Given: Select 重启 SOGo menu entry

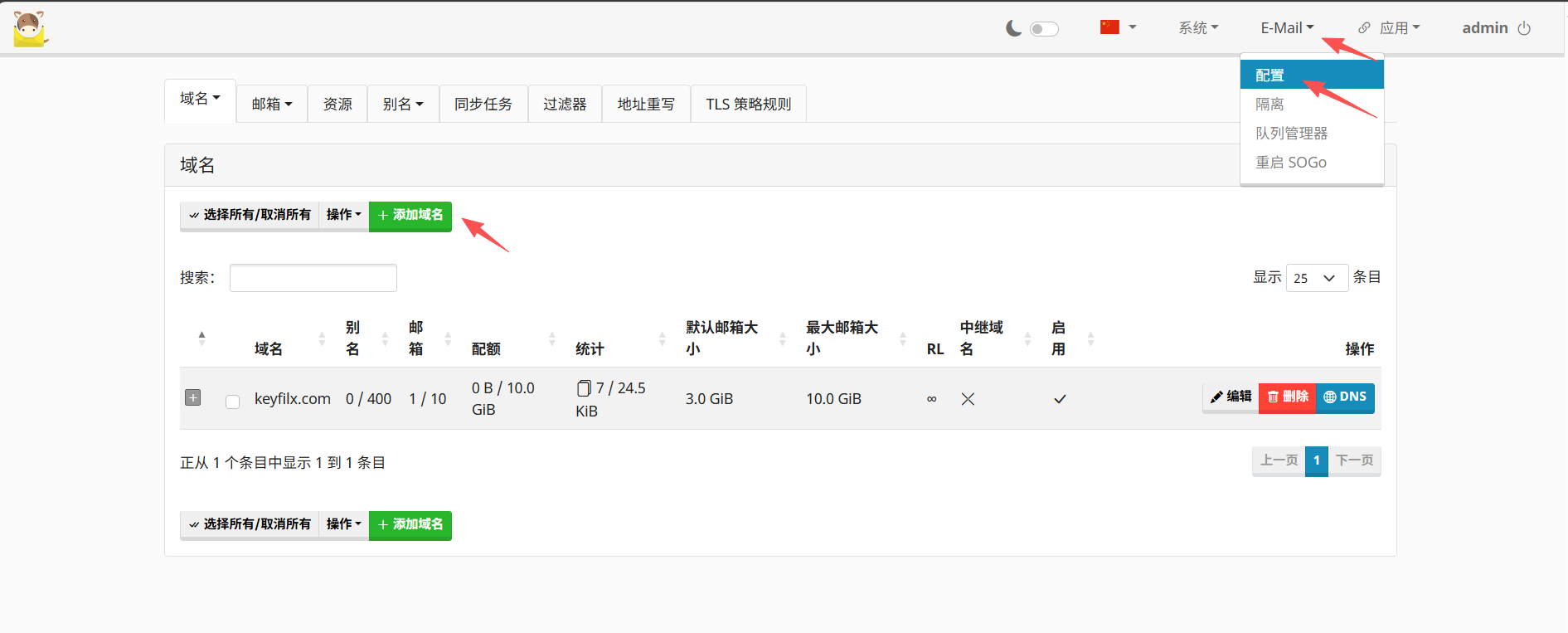Looking at the screenshot, I should 1290,163.
